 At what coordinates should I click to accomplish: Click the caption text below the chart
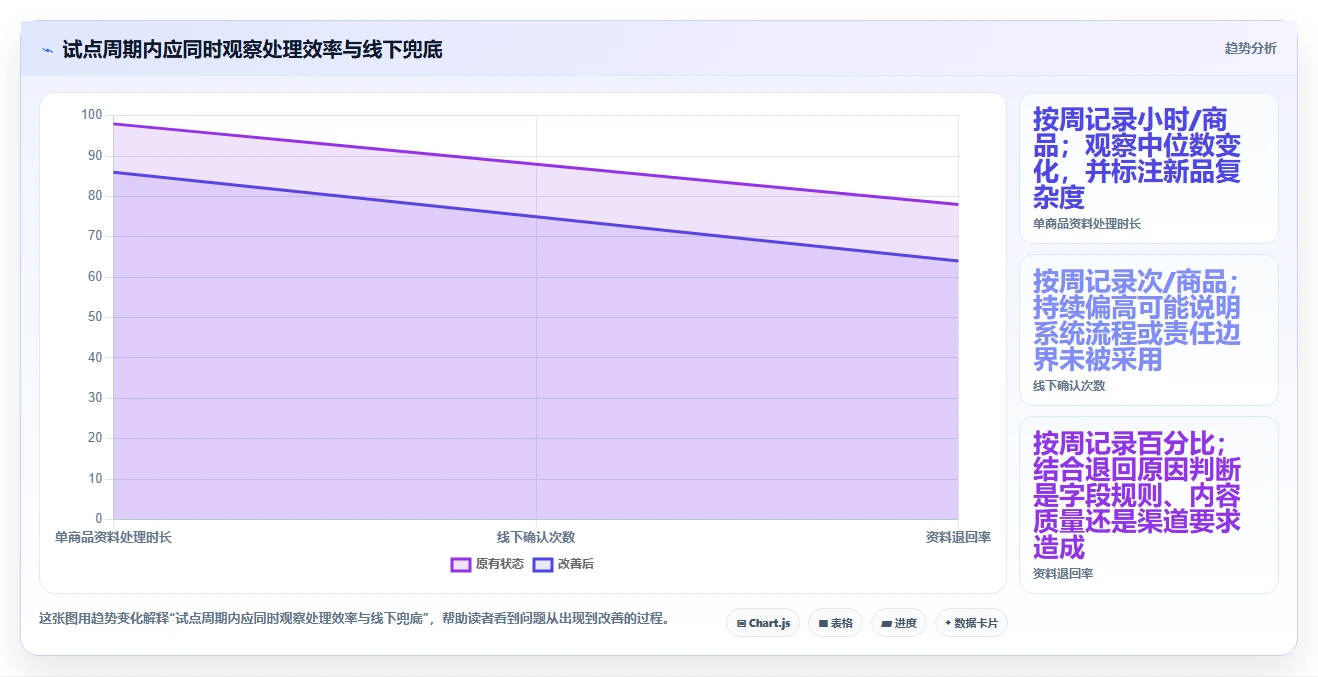(354, 618)
